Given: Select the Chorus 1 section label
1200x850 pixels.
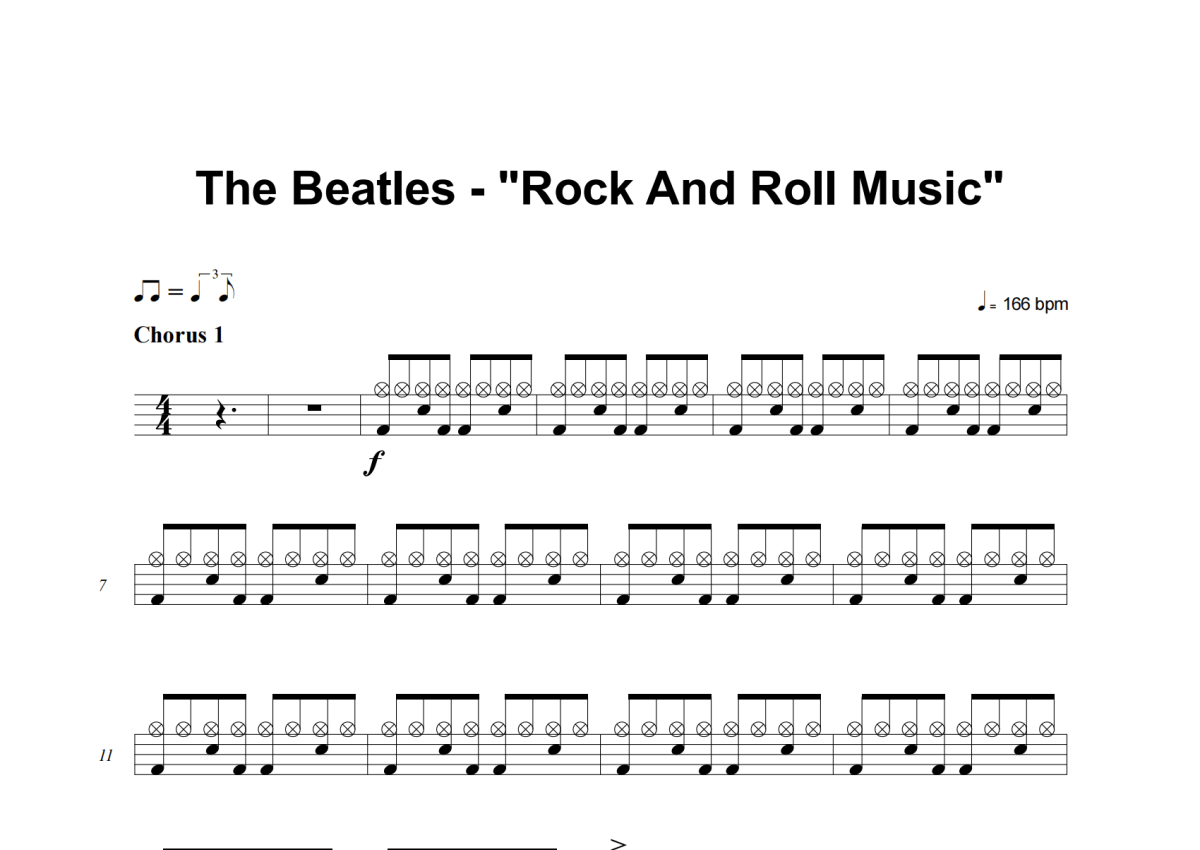Looking at the screenshot, I should 179,335.
